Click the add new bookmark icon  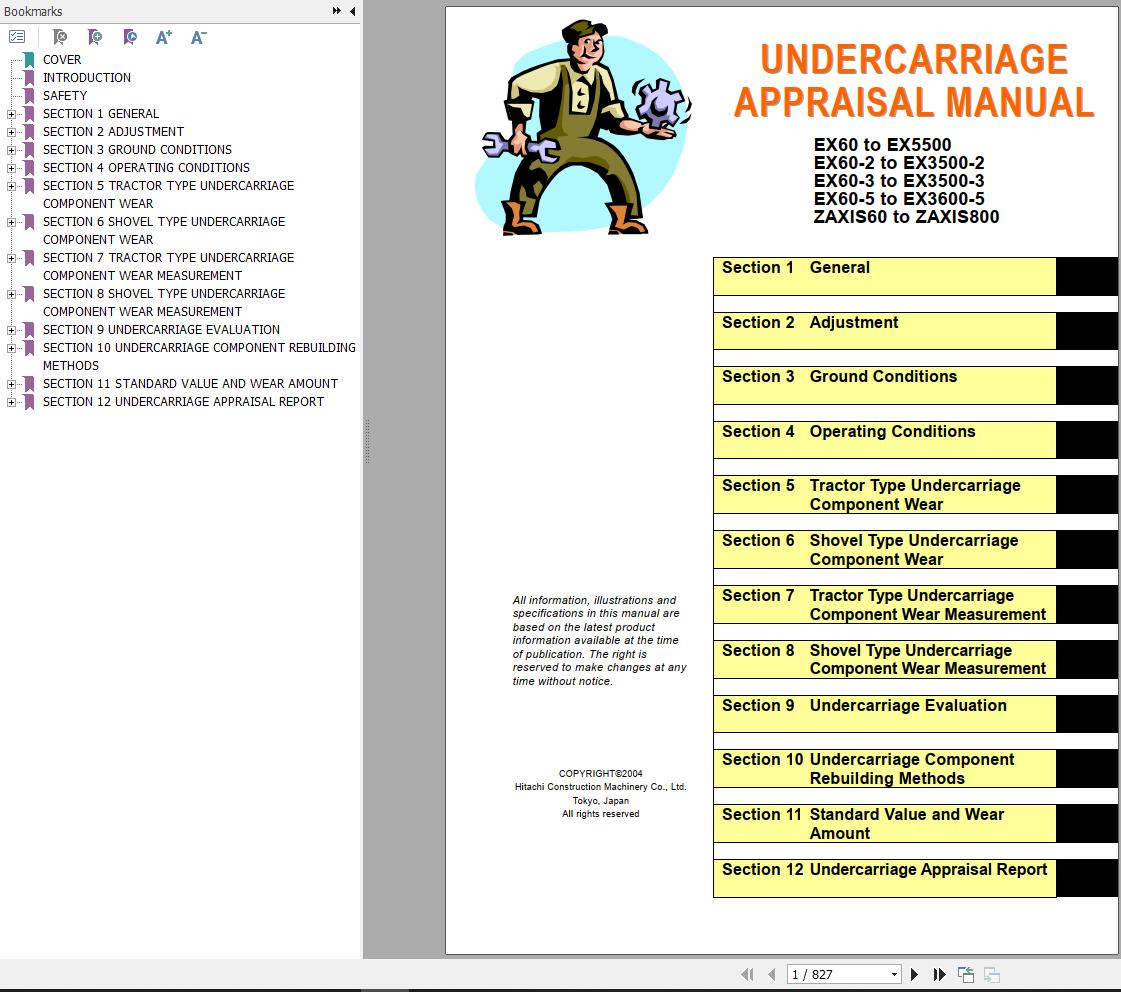(x=94, y=36)
